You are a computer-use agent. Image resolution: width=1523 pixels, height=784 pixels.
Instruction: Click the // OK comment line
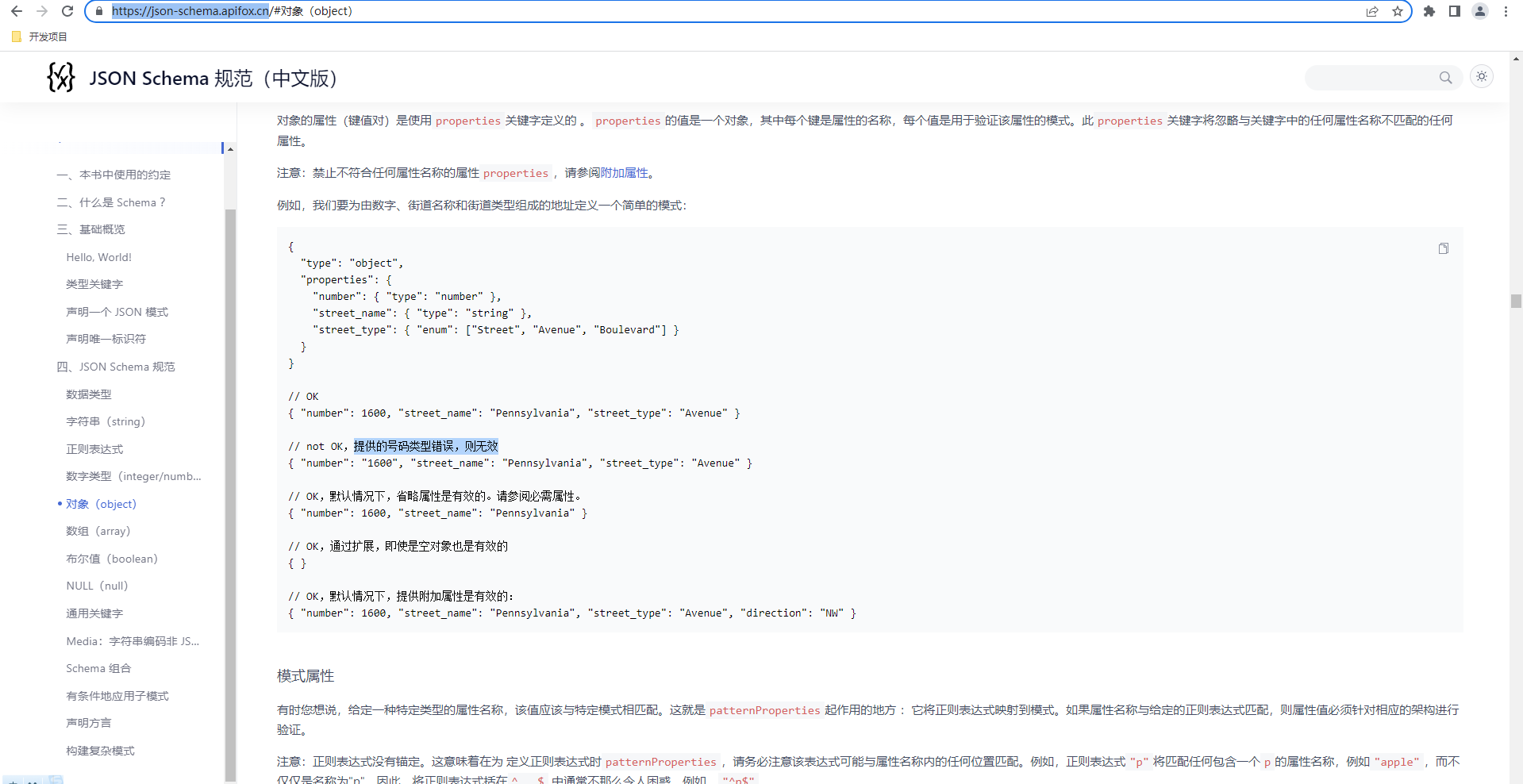pyautogui.click(x=303, y=397)
